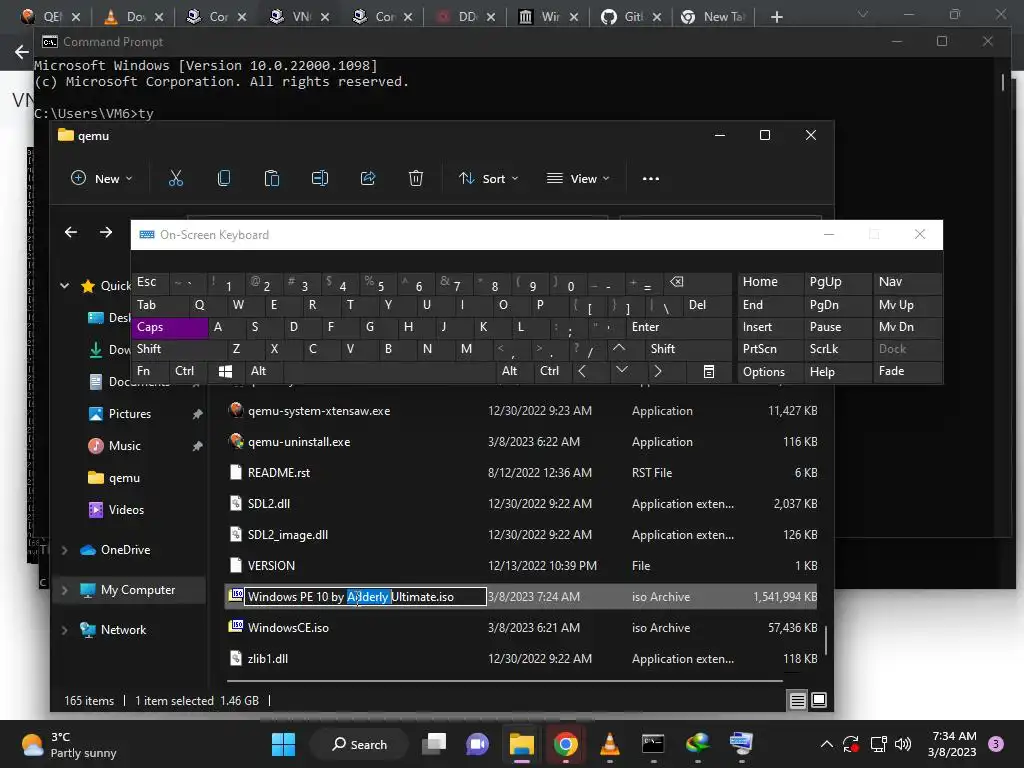Show hidden system tray icons chevron
This screenshot has height=768, width=1024.
point(826,744)
